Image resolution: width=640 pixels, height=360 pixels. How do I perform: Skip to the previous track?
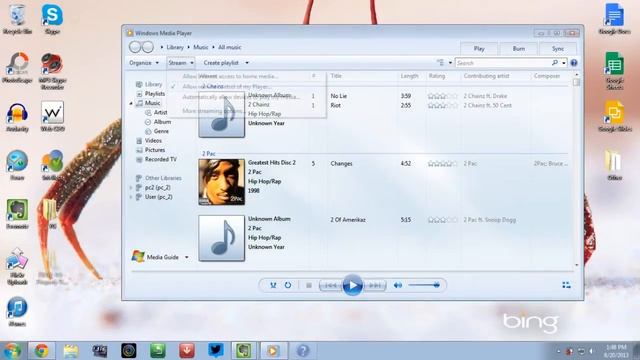point(331,285)
